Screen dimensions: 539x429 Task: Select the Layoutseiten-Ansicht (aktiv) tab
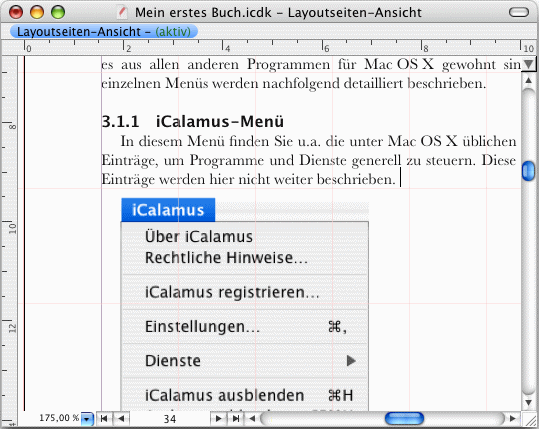(104, 32)
